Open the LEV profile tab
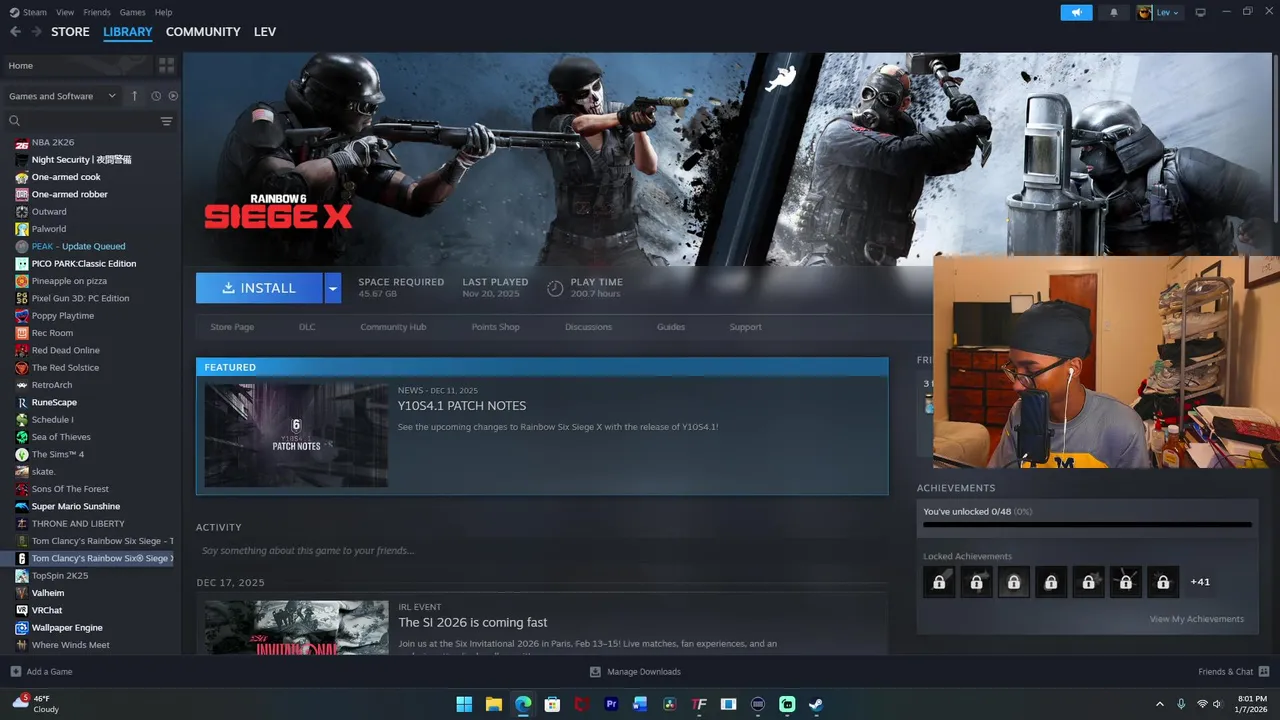The width and height of the screenshot is (1280, 720). (265, 32)
